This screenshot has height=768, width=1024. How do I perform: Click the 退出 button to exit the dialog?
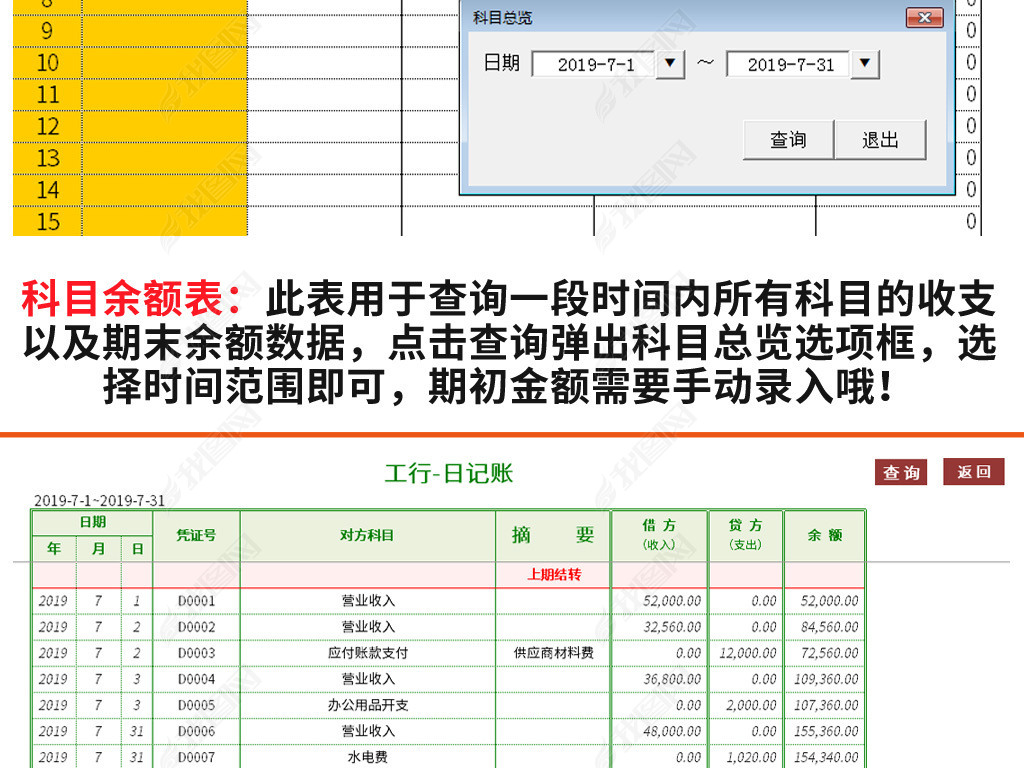coord(878,139)
